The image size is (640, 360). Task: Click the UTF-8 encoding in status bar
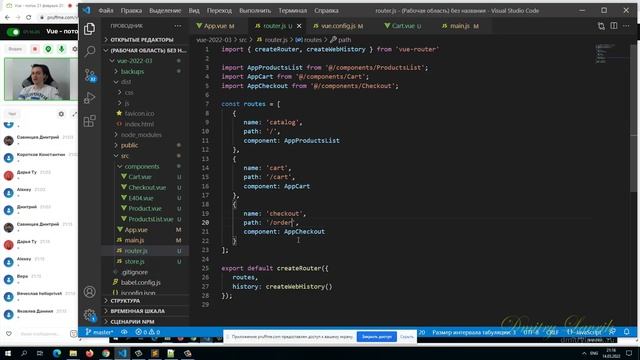531,332
